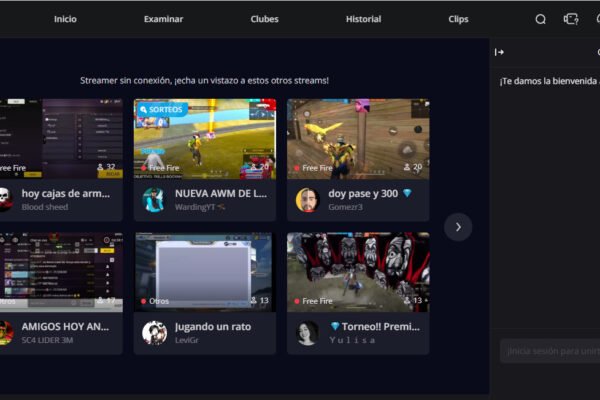
Task: Open Examinar tab
Action: [x=163, y=19]
